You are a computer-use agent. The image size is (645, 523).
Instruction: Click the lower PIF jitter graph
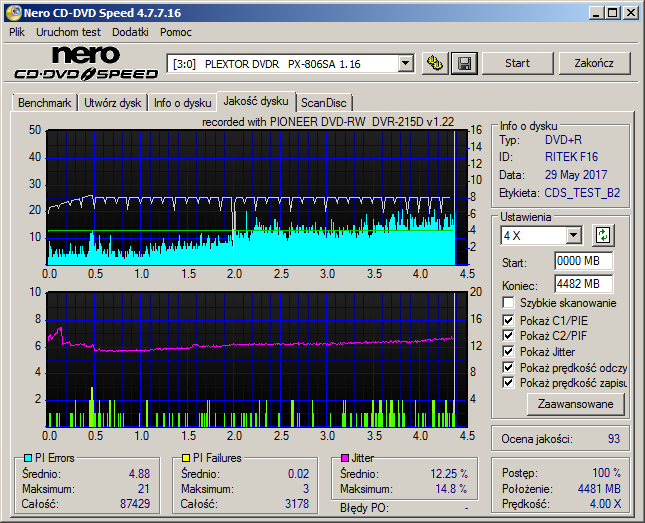(x=257, y=359)
